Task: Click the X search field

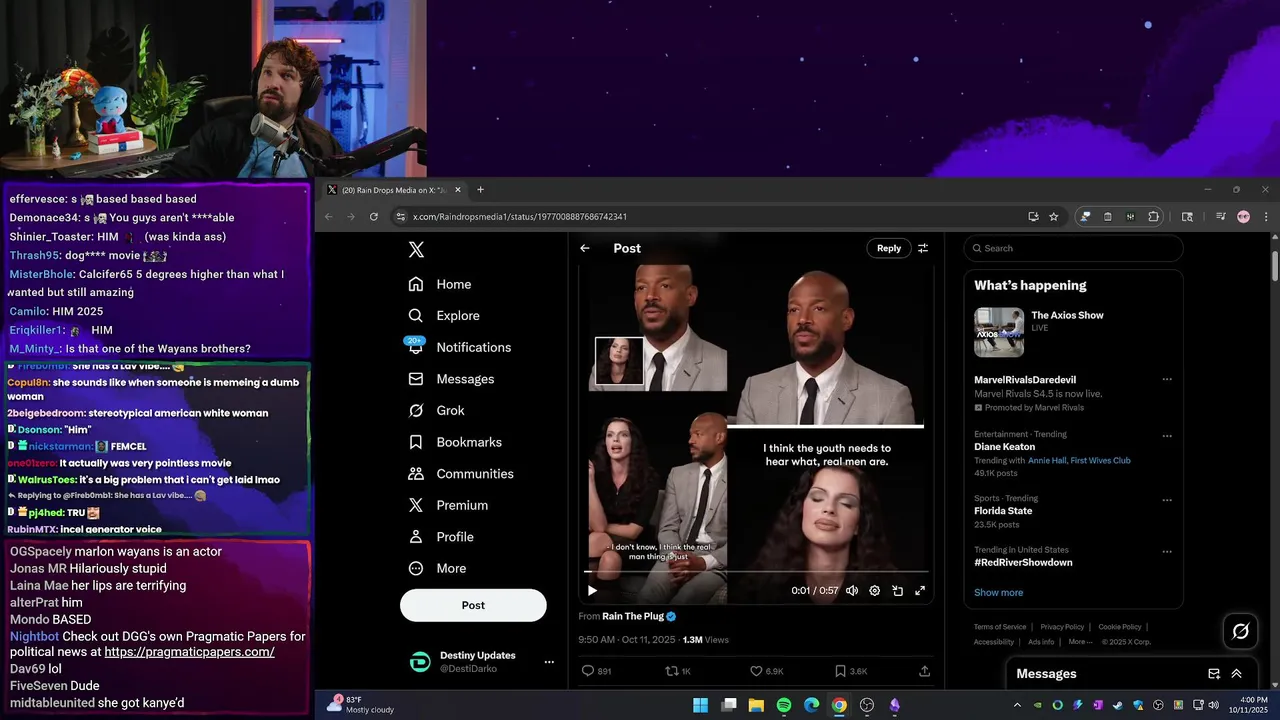Action: click(x=1073, y=248)
